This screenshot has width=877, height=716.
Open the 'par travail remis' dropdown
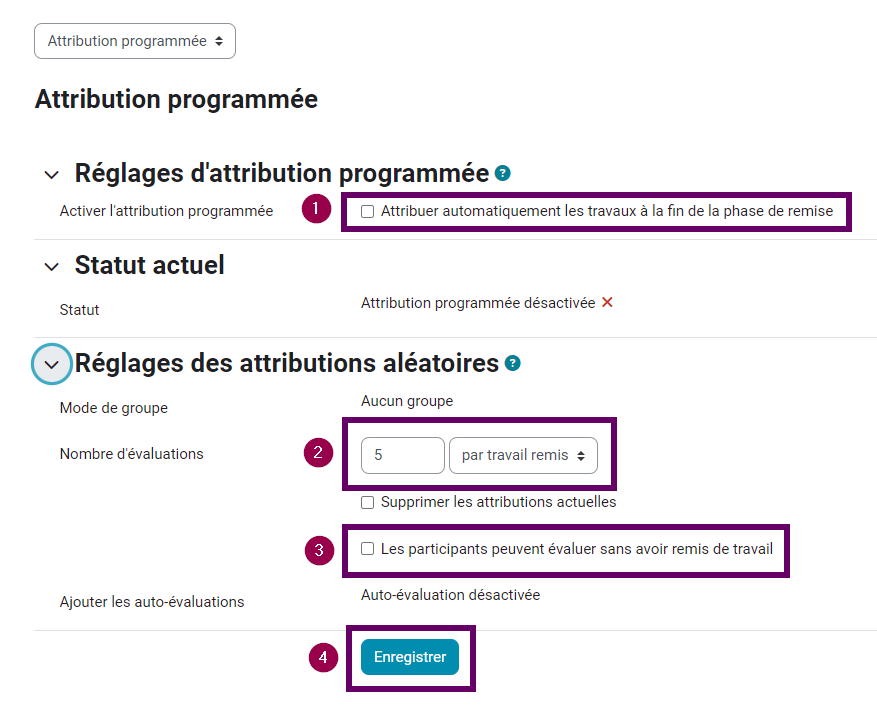[x=524, y=455]
